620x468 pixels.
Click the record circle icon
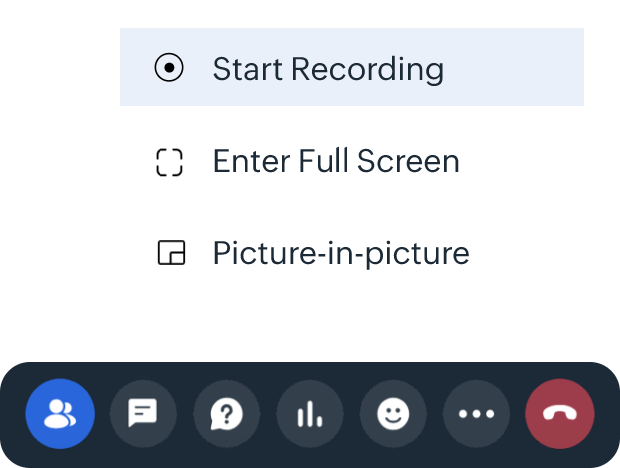tap(170, 69)
